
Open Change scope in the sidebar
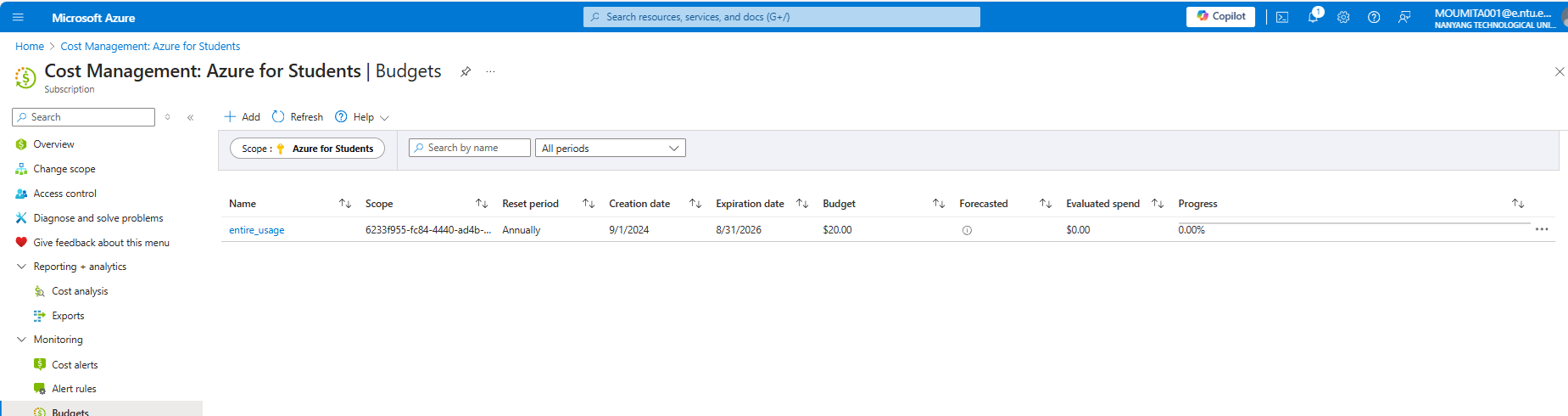pos(64,169)
